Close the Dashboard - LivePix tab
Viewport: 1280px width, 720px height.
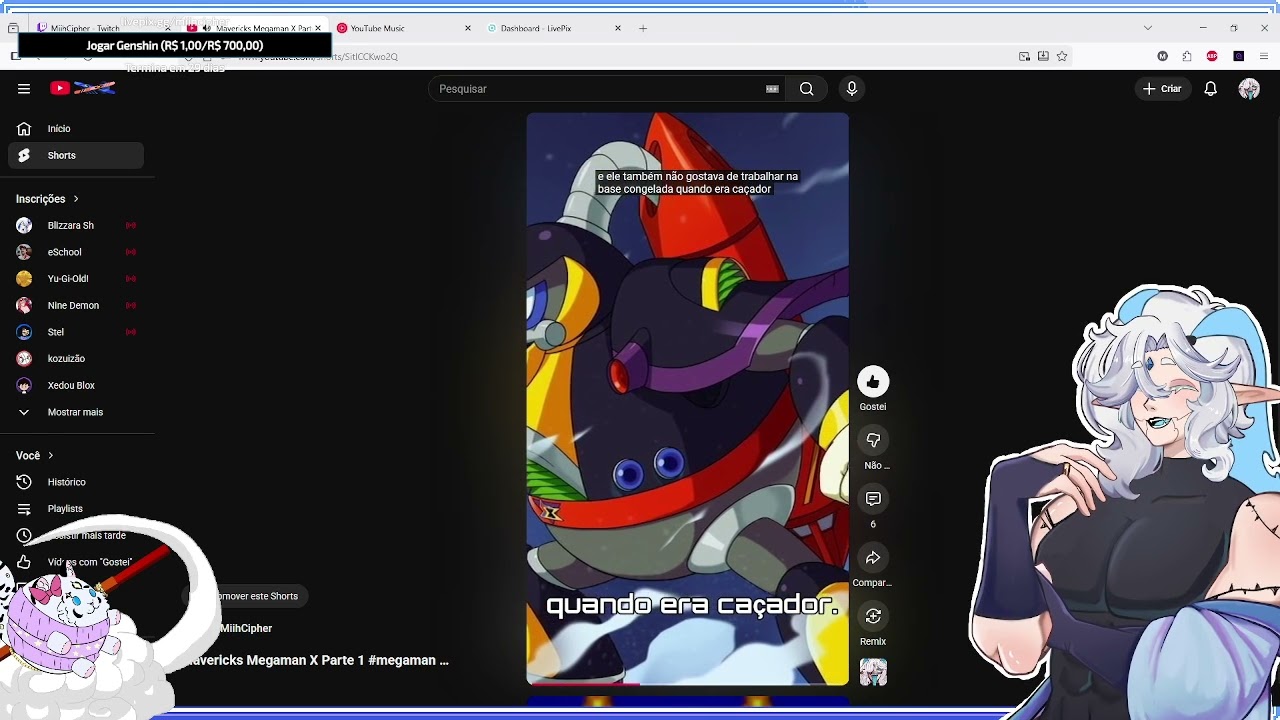pos(617,28)
